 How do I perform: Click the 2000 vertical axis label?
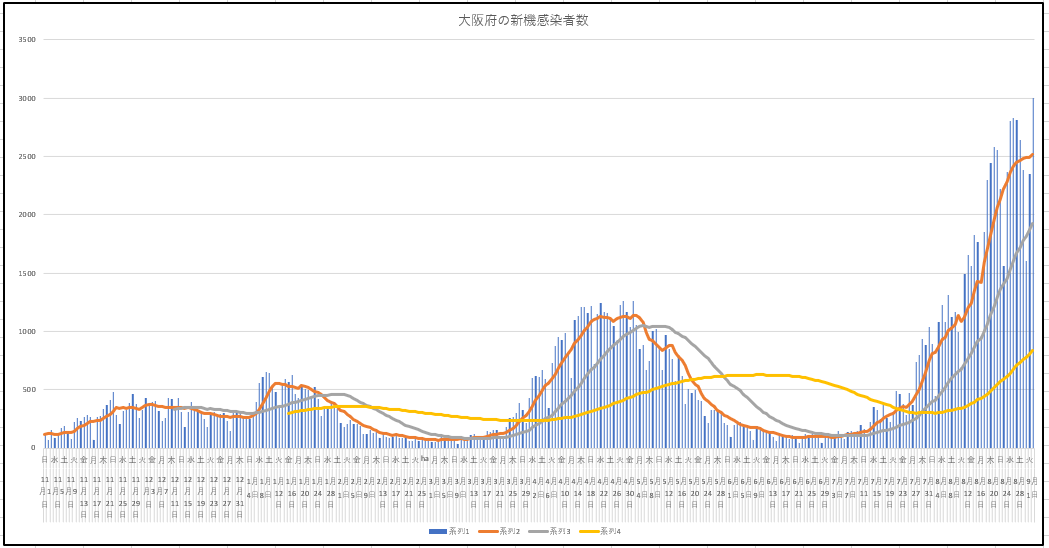point(27,215)
